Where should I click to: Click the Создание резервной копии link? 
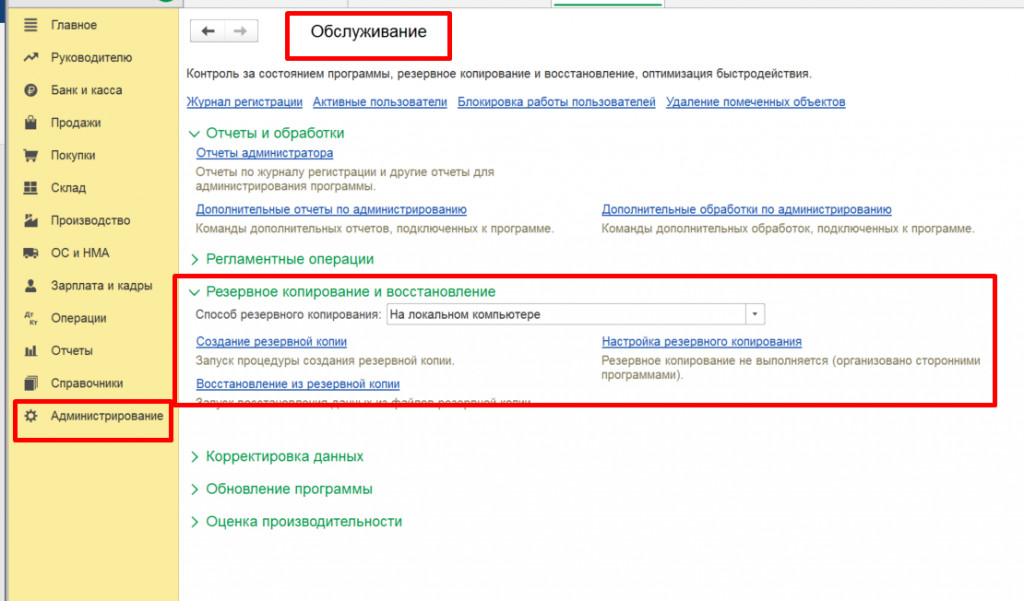coord(257,342)
